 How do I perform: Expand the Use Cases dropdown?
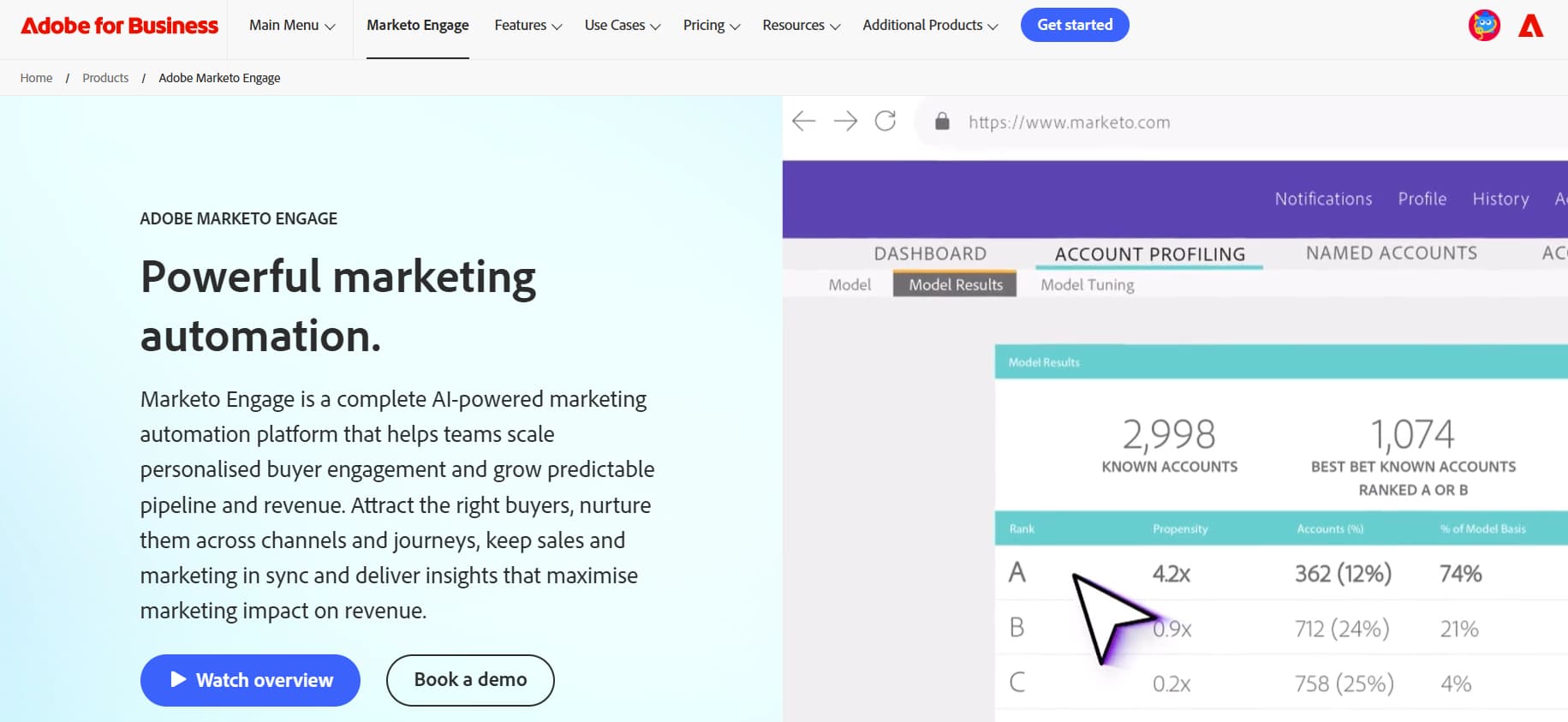click(622, 26)
